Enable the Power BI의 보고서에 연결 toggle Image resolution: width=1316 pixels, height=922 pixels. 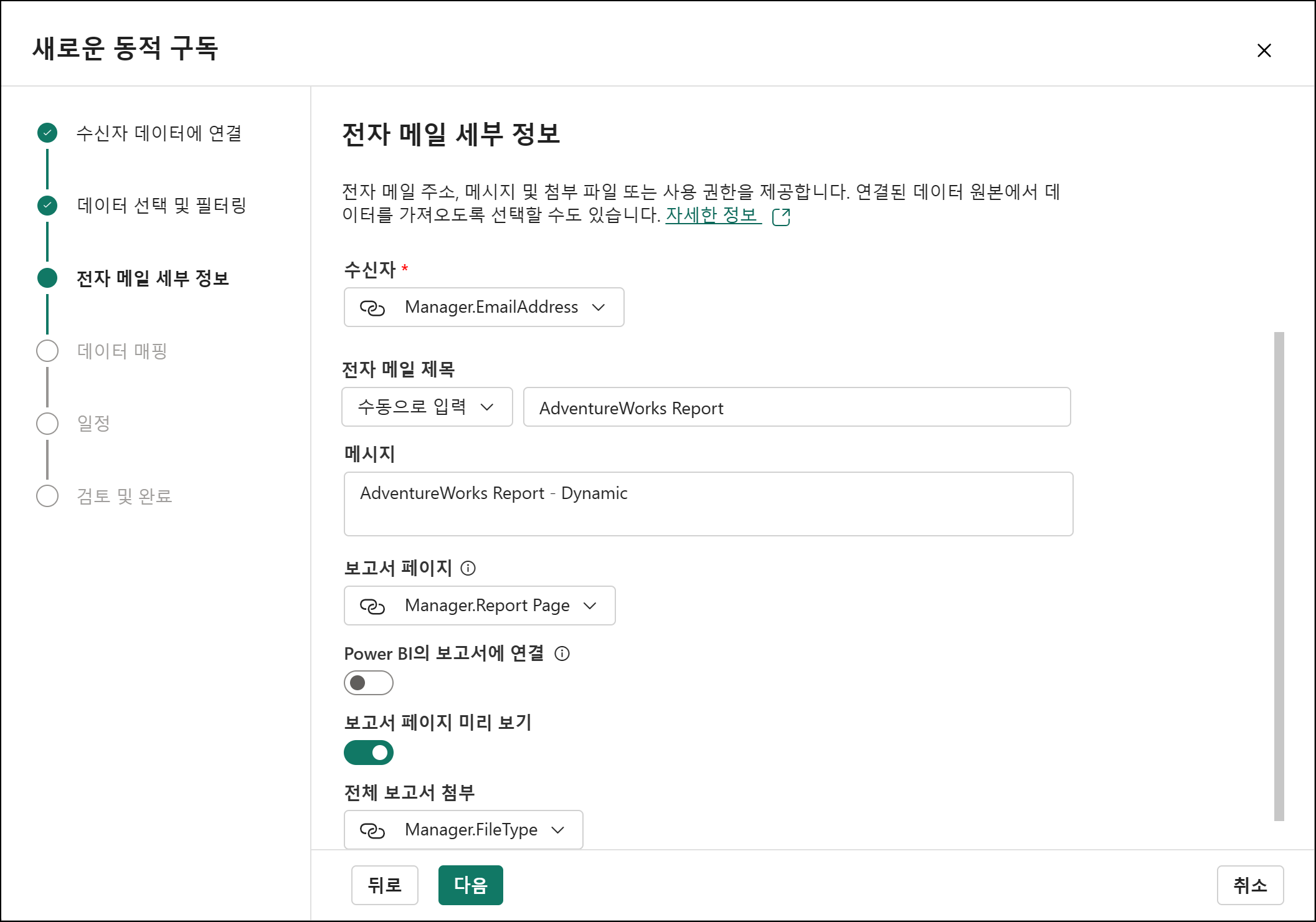tap(369, 683)
